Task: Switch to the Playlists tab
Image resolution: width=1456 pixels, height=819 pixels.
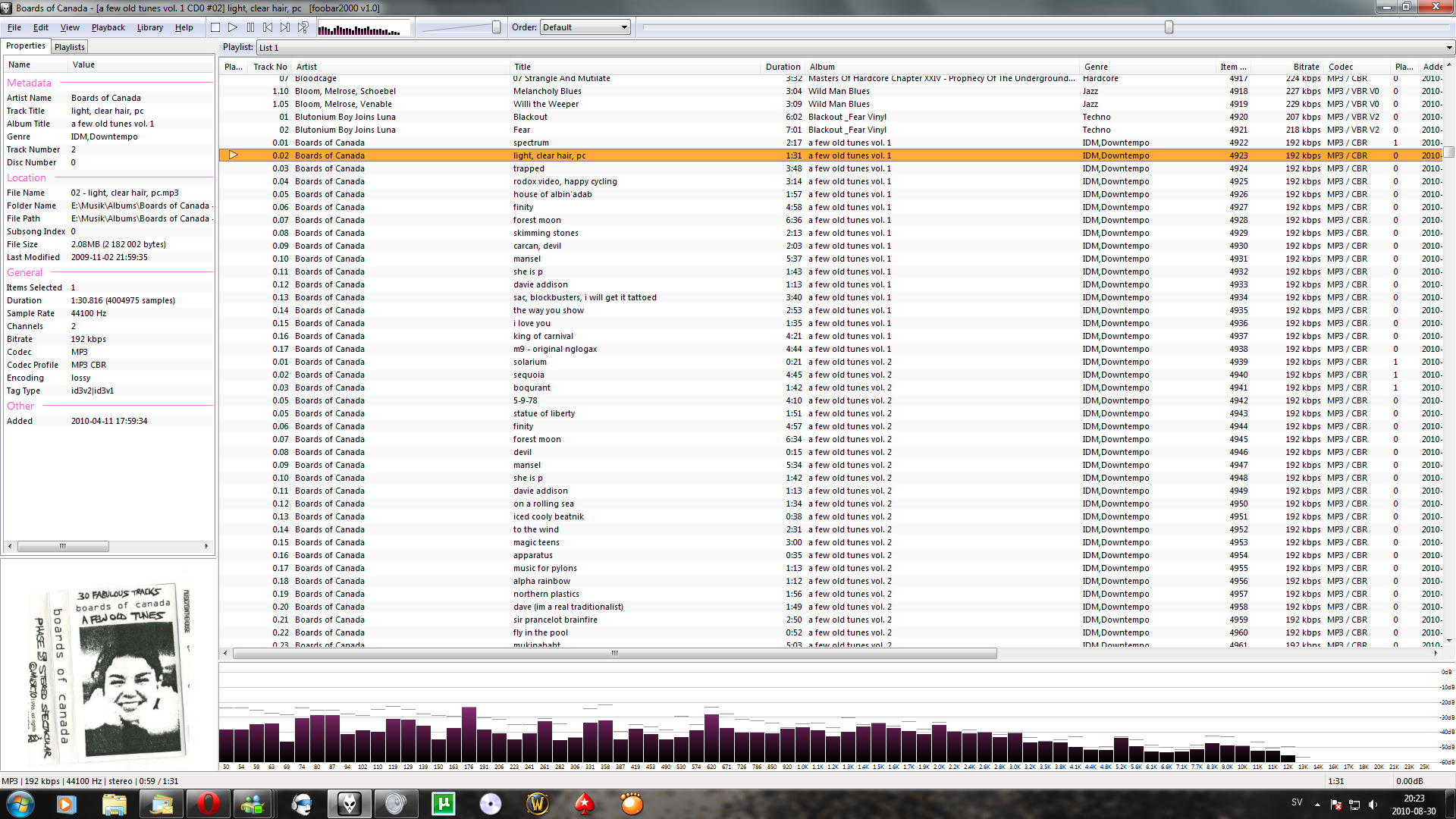Action: click(70, 47)
